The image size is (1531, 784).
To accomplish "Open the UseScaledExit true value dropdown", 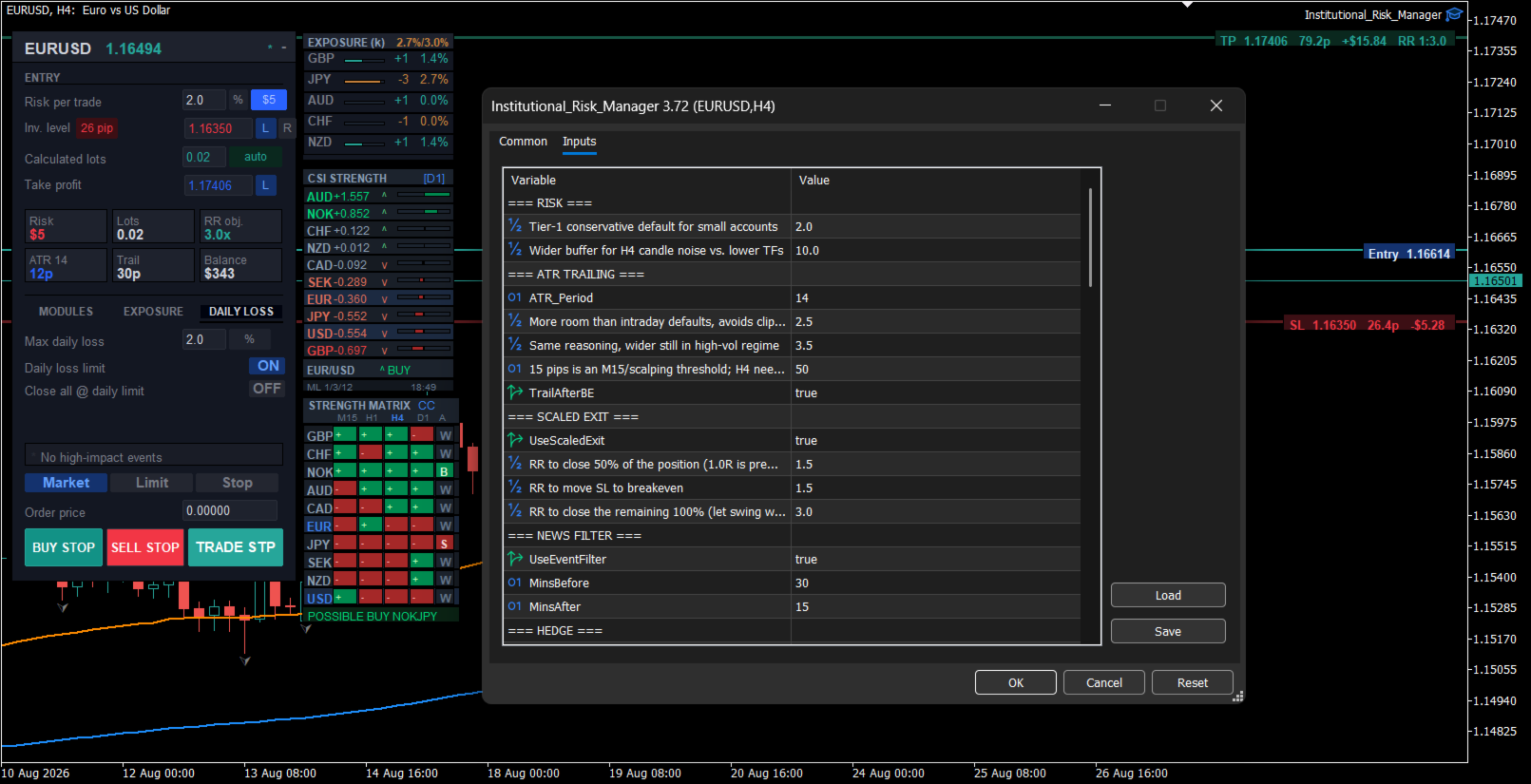I will [935, 440].
